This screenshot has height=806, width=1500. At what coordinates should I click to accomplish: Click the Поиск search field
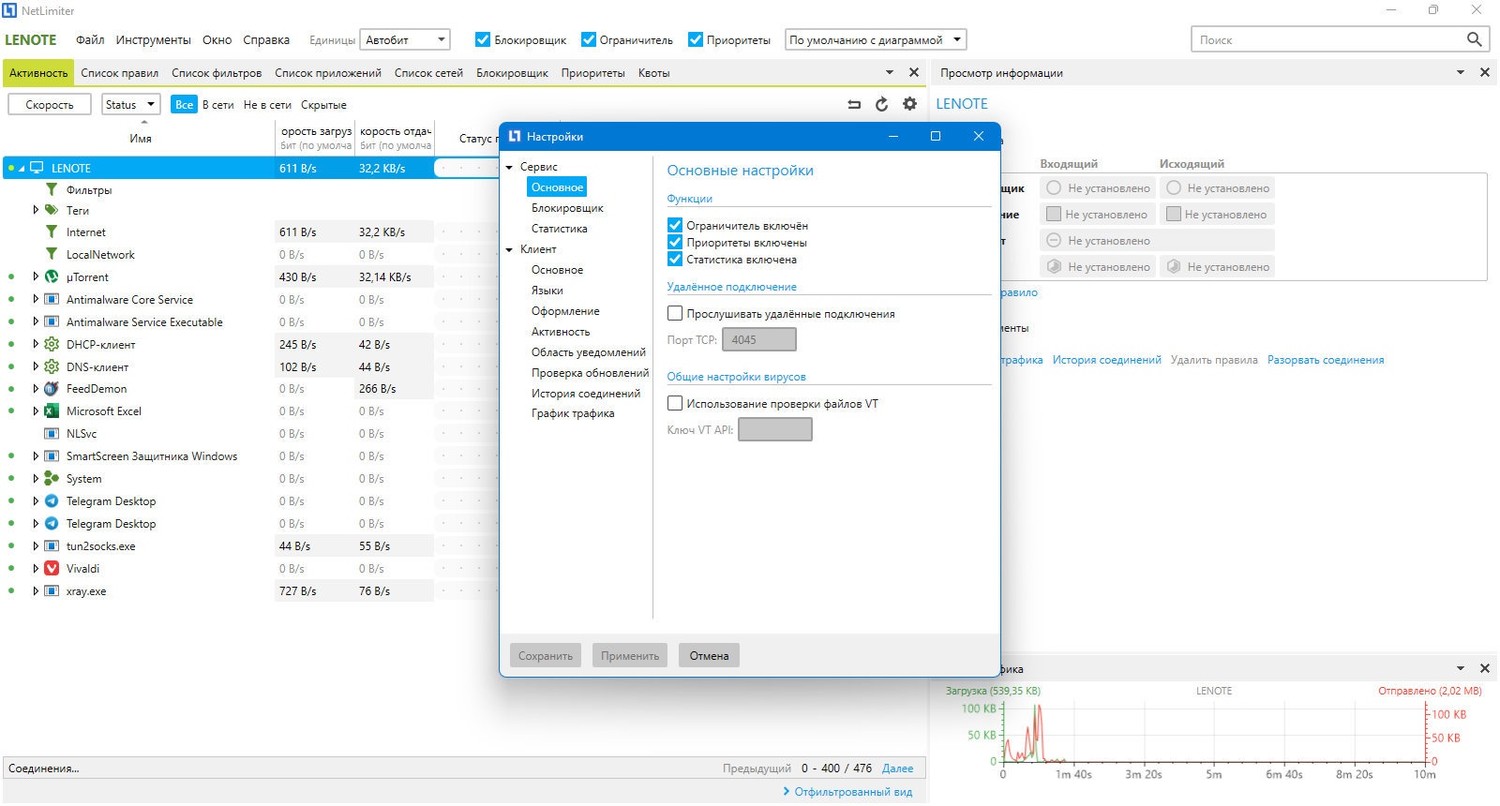[1328, 39]
